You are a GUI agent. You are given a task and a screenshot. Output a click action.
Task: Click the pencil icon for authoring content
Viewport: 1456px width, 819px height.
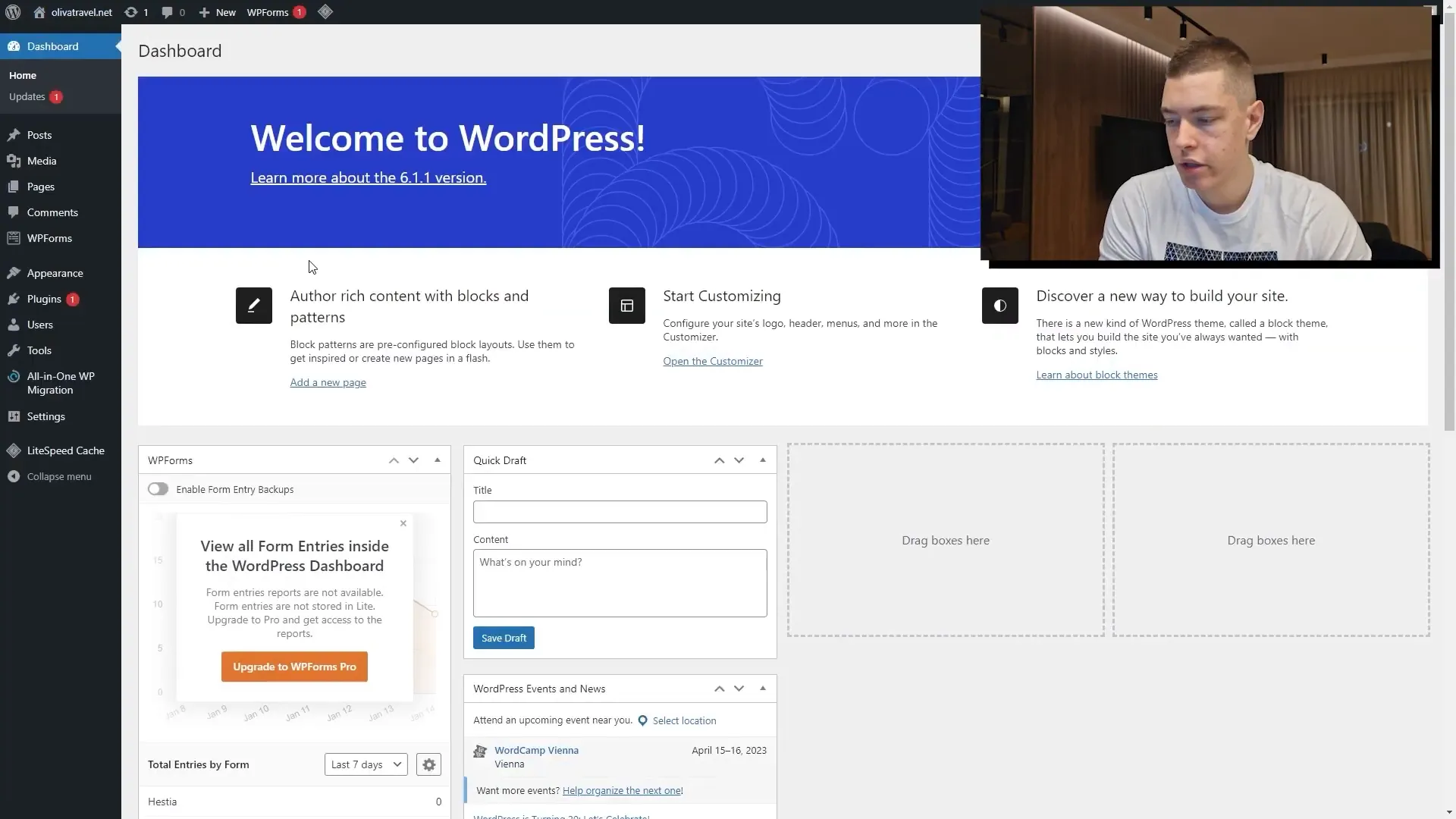click(254, 306)
